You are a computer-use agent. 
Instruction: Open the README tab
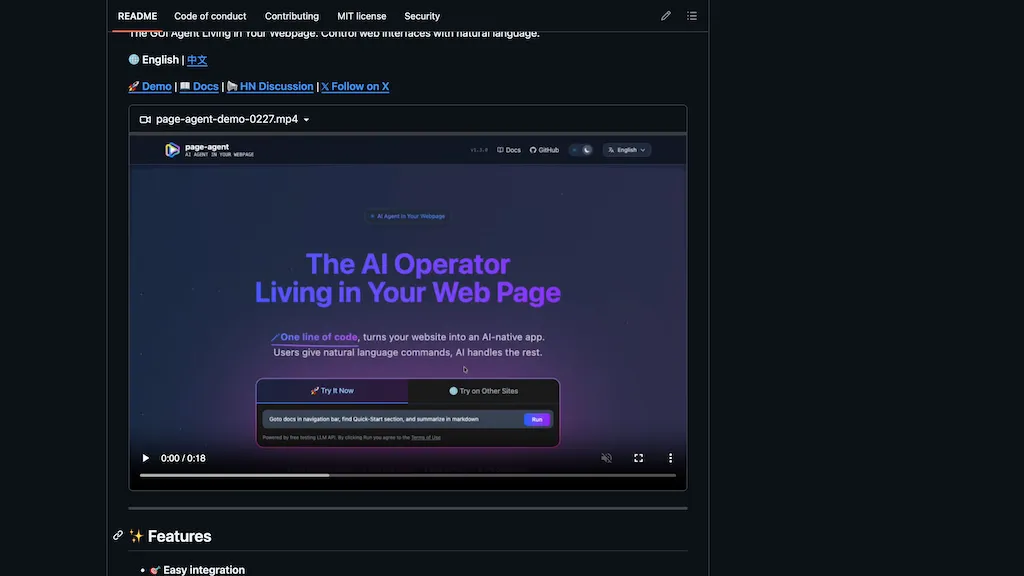click(137, 16)
